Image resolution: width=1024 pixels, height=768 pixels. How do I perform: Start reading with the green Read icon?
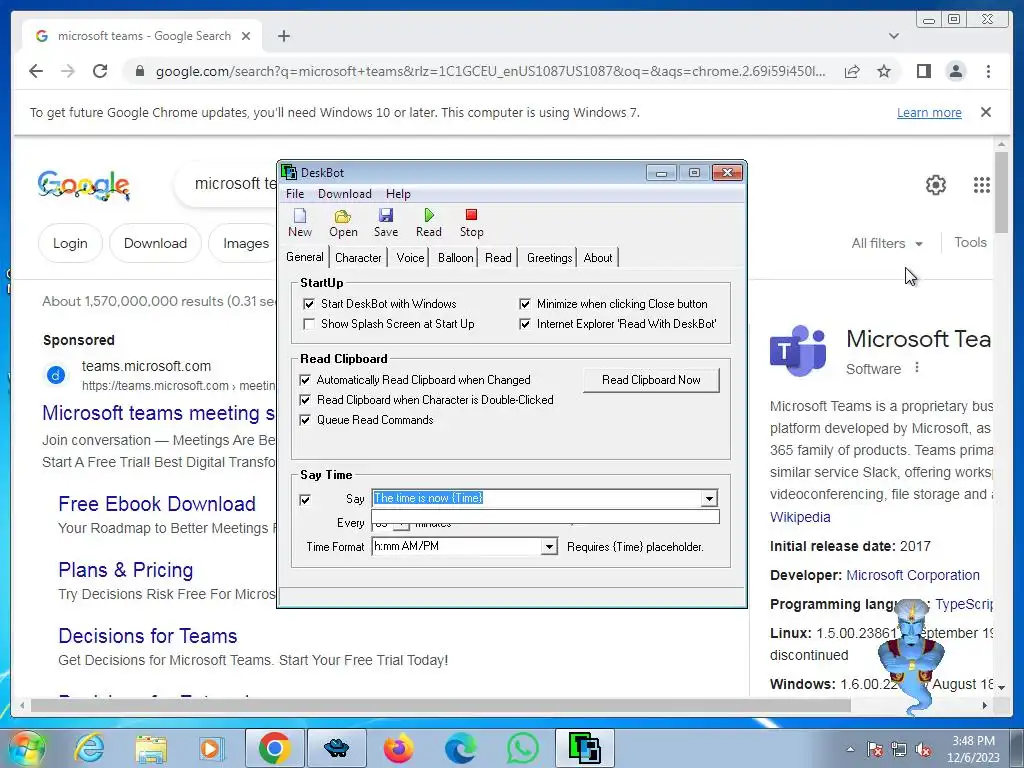tap(428, 223)
